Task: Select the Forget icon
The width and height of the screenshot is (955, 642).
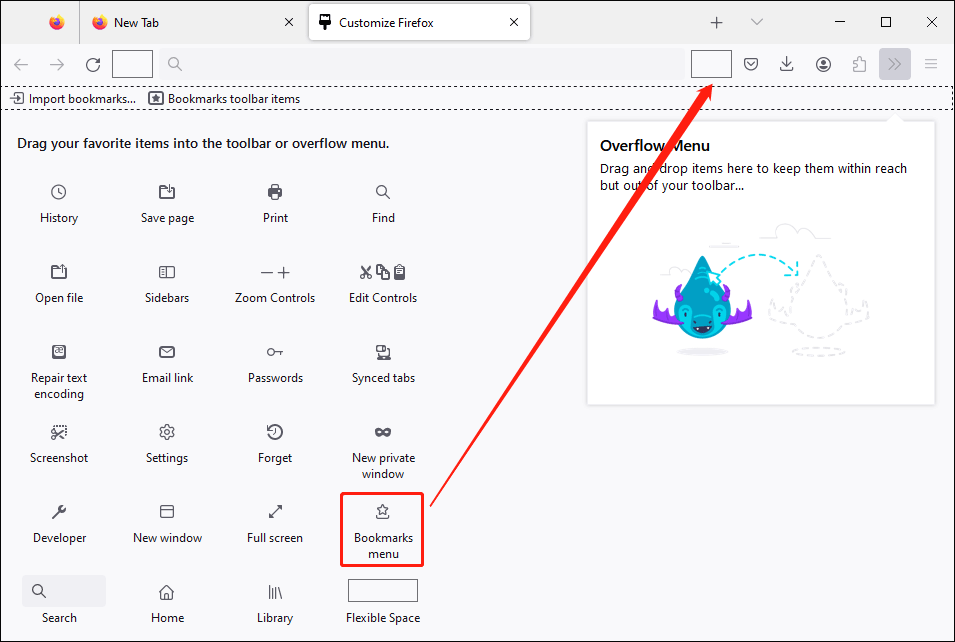Action: click(275, 432)
